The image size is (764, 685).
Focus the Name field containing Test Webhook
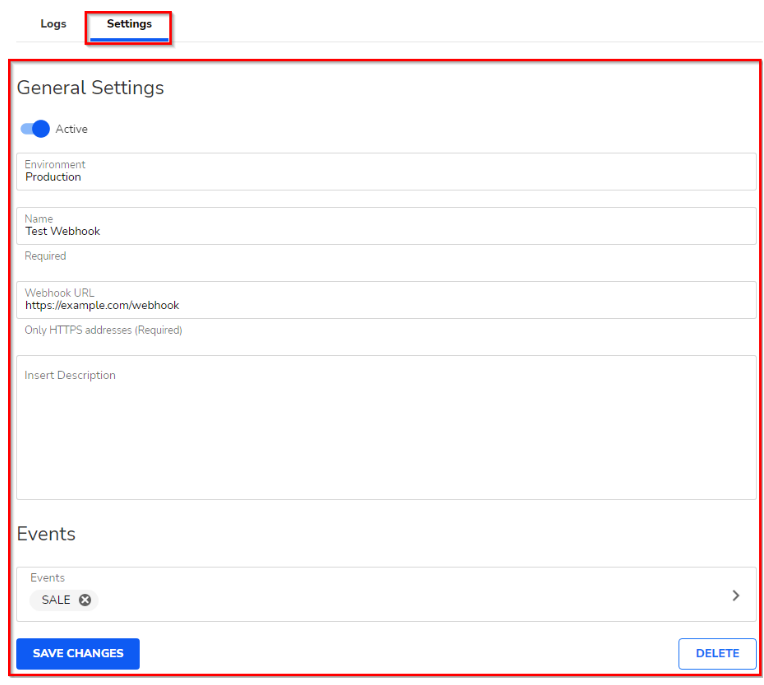point(386,231)
